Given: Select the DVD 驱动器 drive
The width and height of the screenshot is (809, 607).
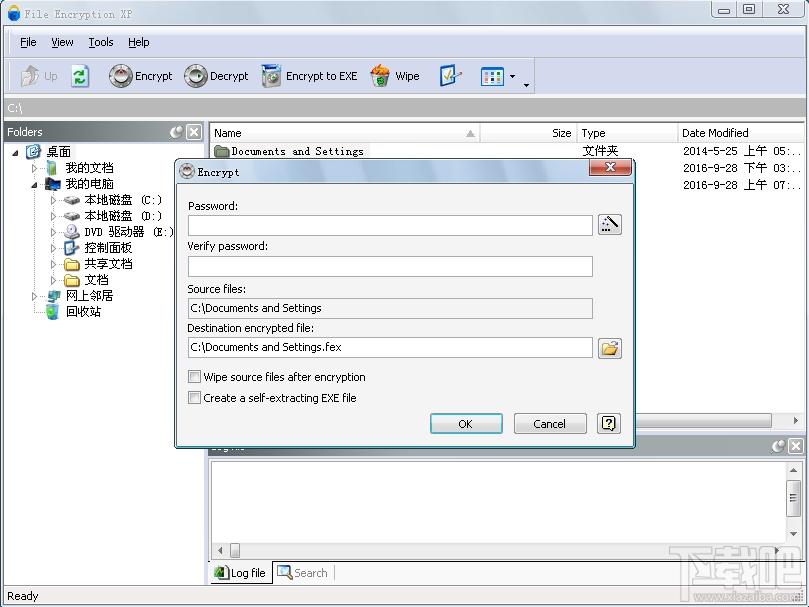Looking at the screenshot, I should pos(129,232).
